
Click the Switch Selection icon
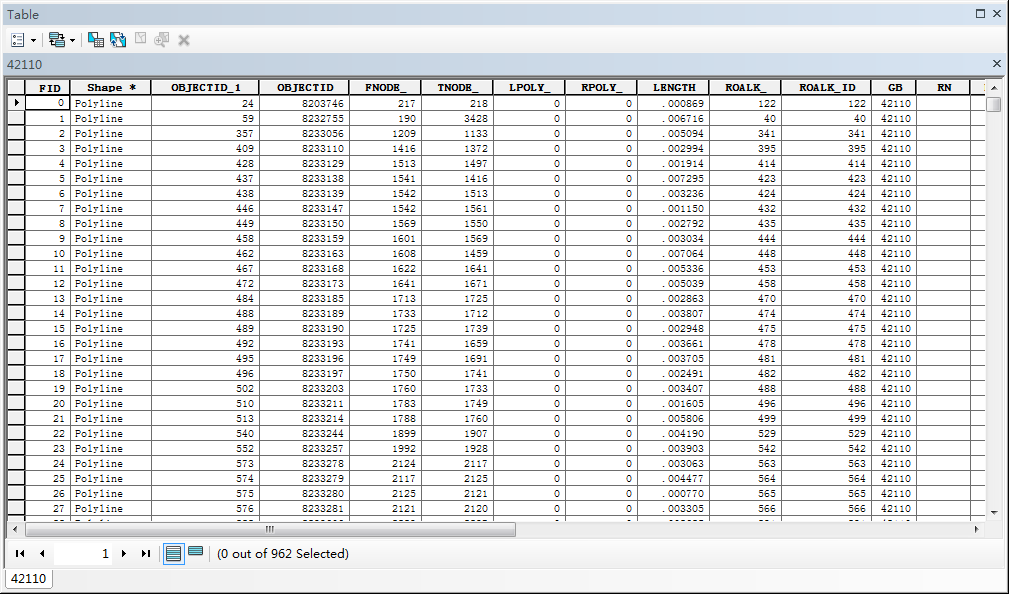(118, 40)
